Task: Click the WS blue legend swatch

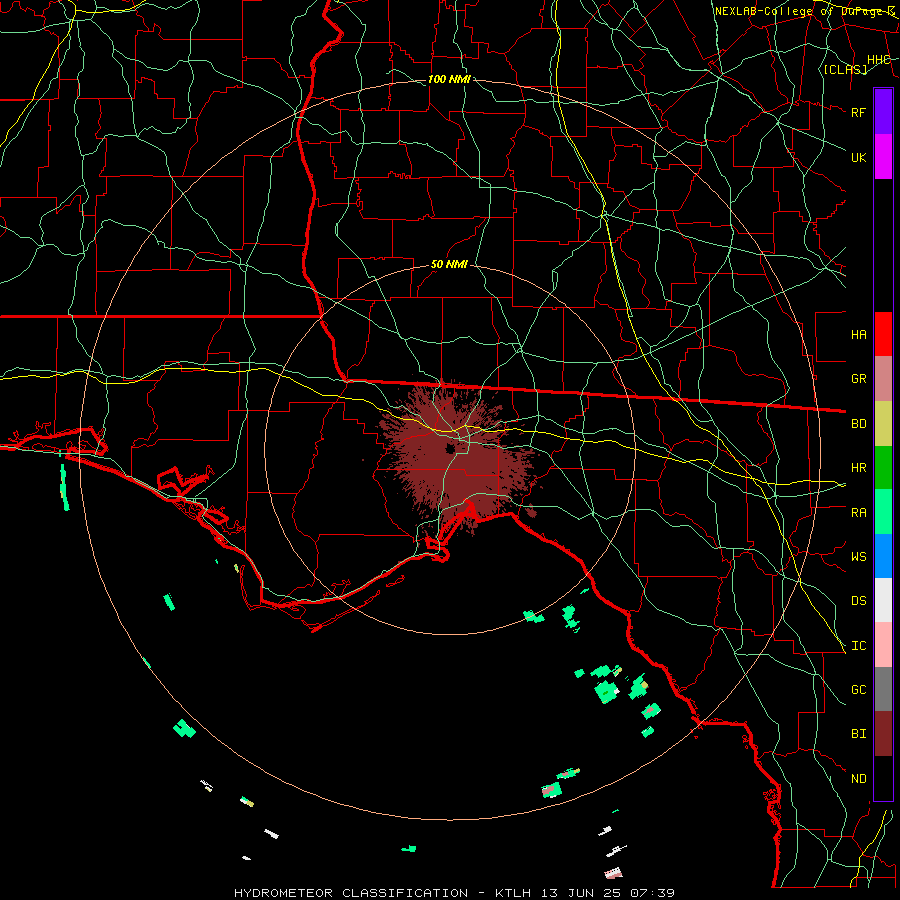Action: (x=883, y=556)
